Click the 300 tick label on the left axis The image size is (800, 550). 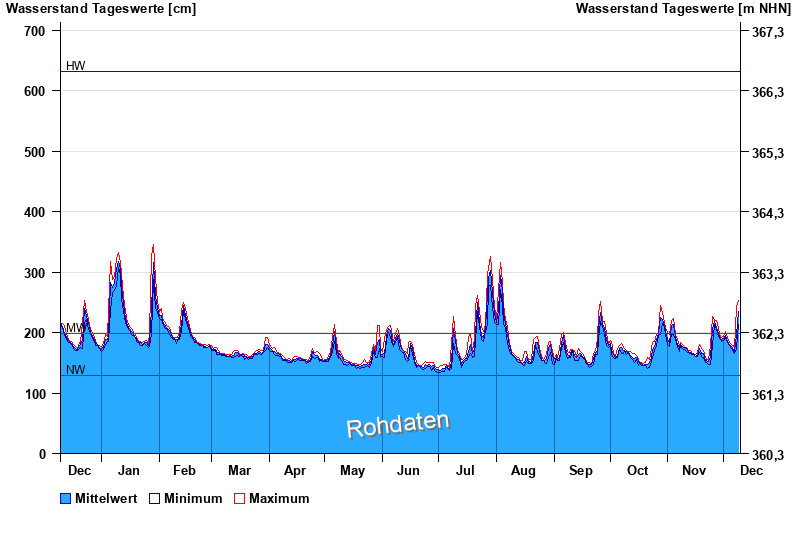[35, 273]
